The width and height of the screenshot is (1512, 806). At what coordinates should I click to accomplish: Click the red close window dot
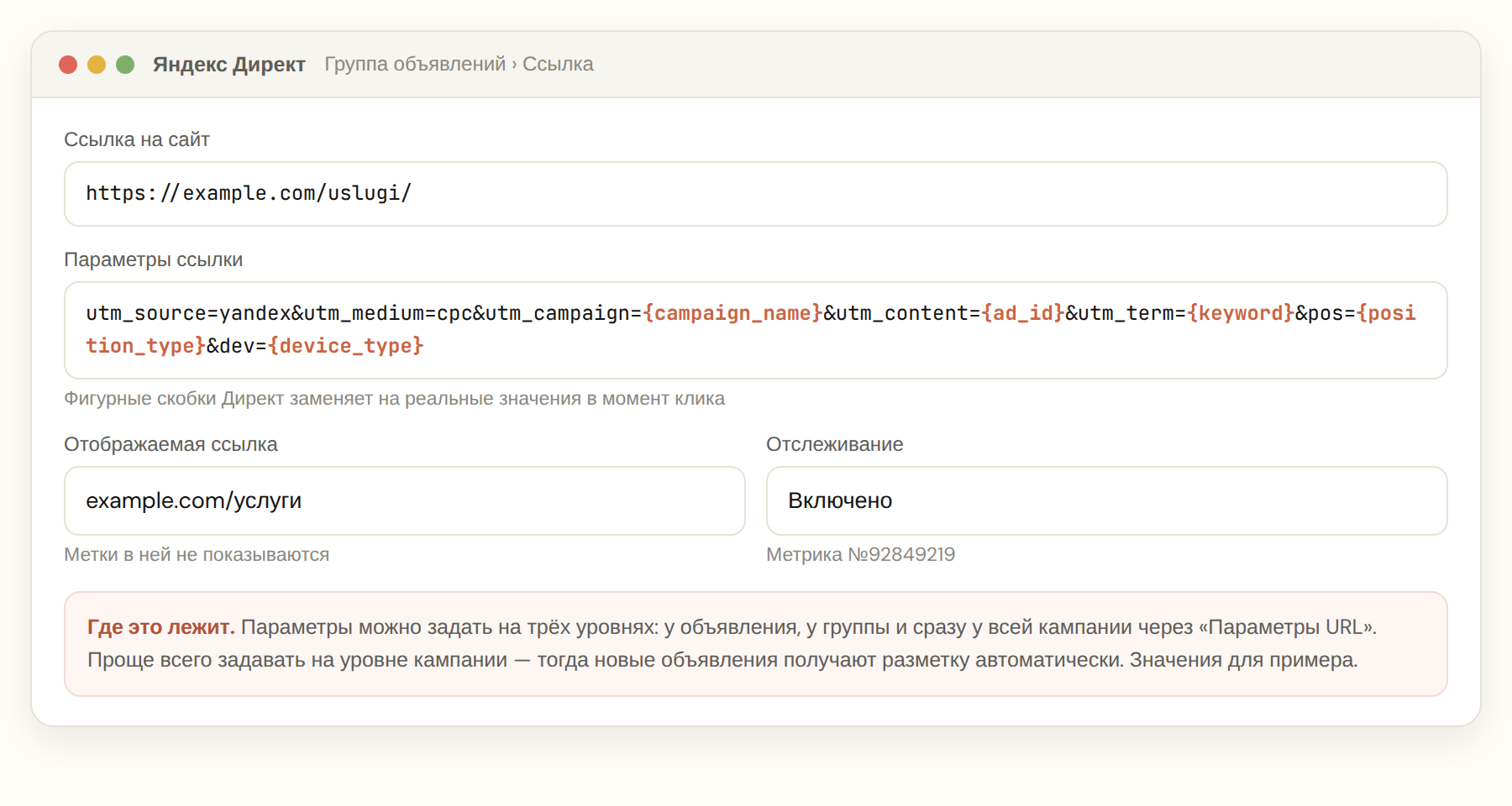tap(68, 65)
